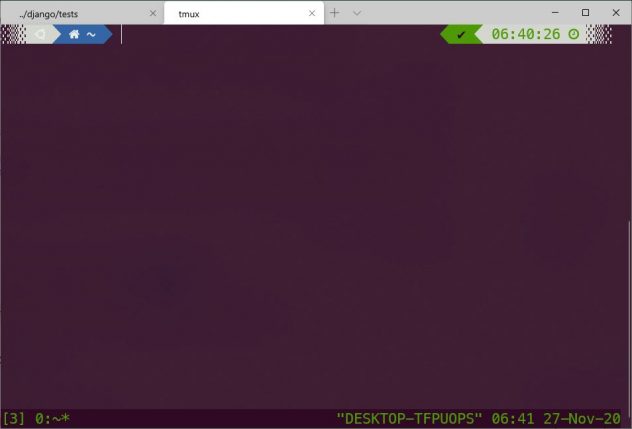
Task: Maximize the terminal window
Action: 585,13
